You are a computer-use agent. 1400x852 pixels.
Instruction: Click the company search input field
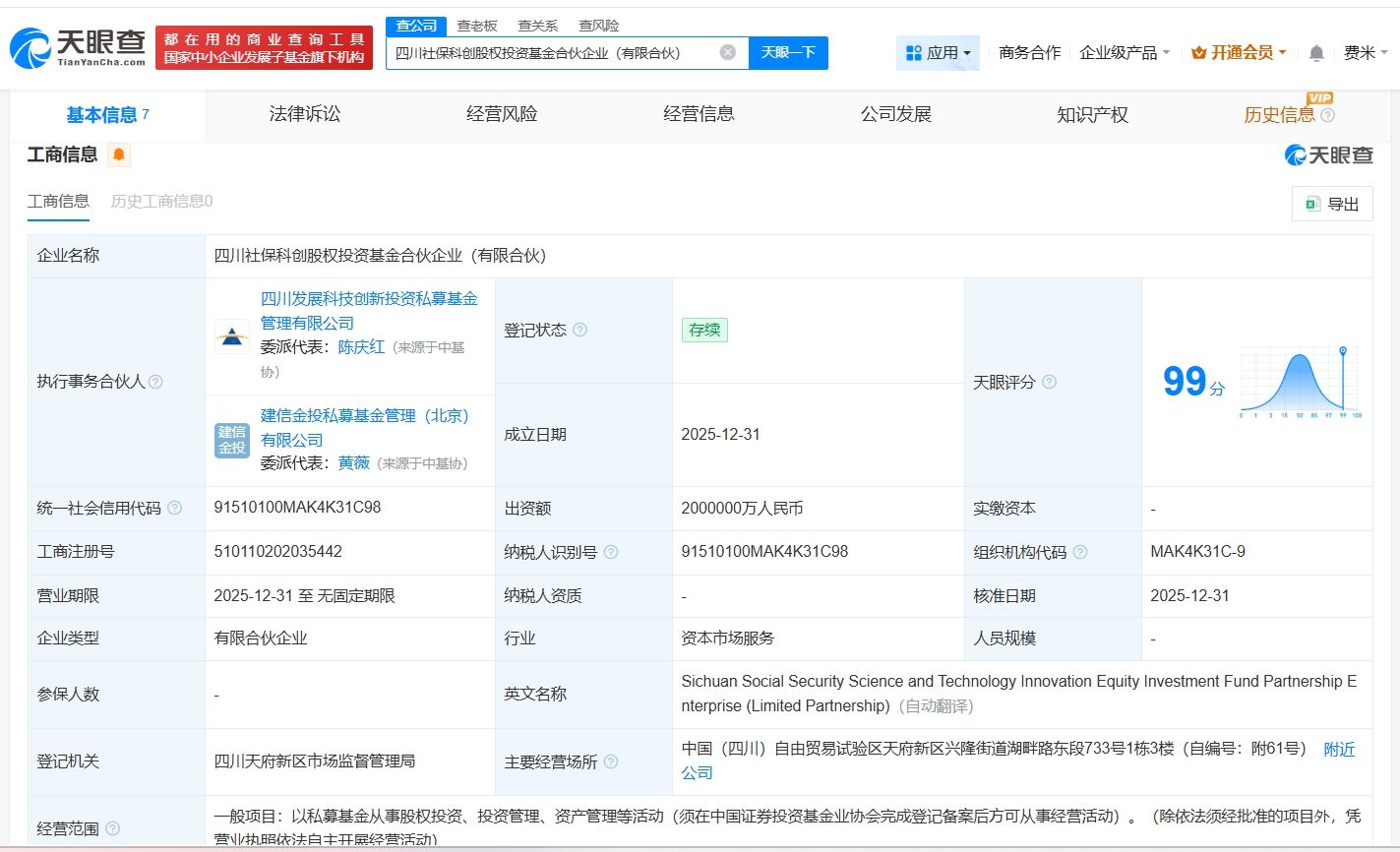pyautogui.click(x=561, y=52)
